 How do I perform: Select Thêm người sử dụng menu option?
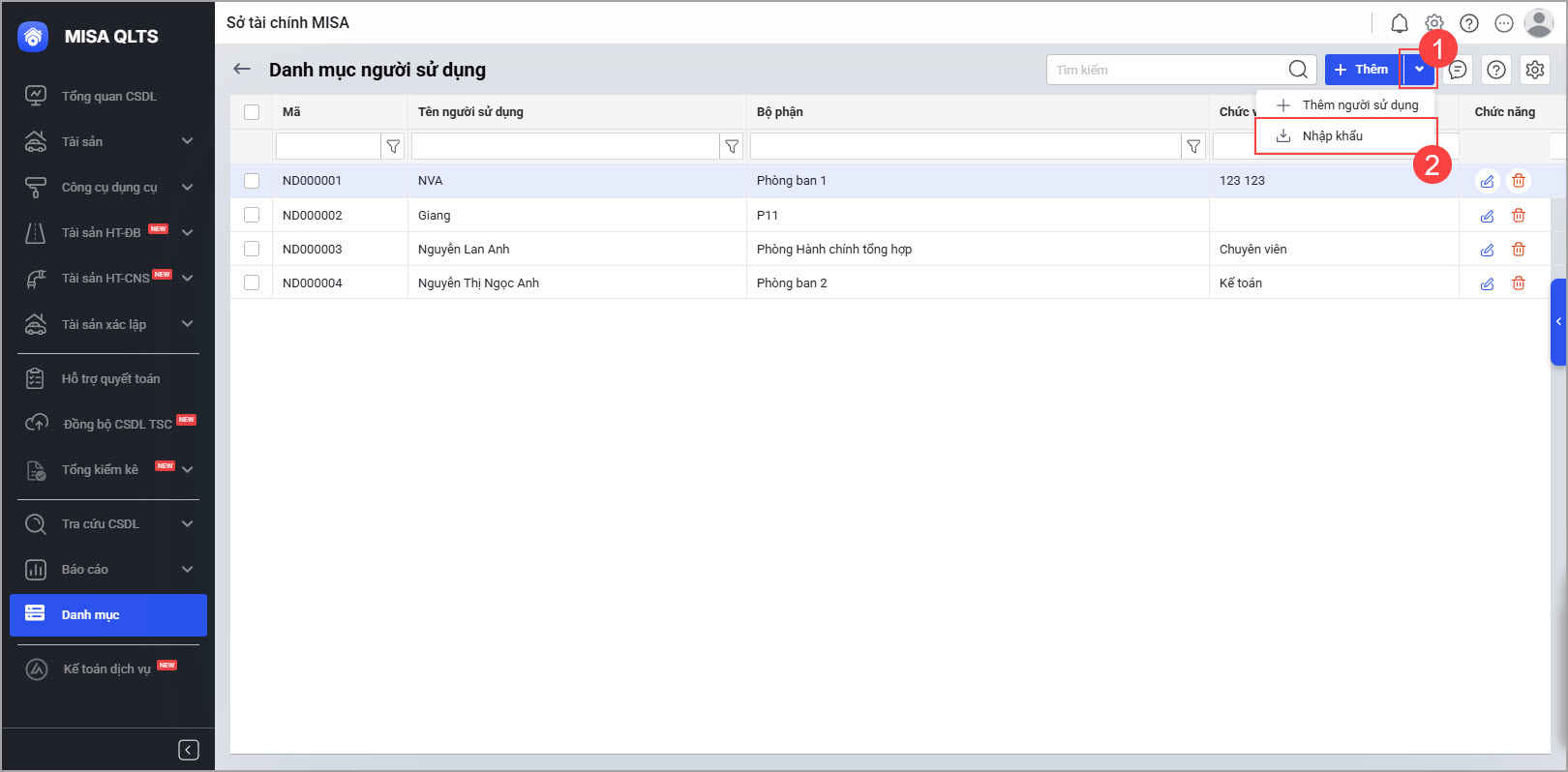pos(1359,104)
